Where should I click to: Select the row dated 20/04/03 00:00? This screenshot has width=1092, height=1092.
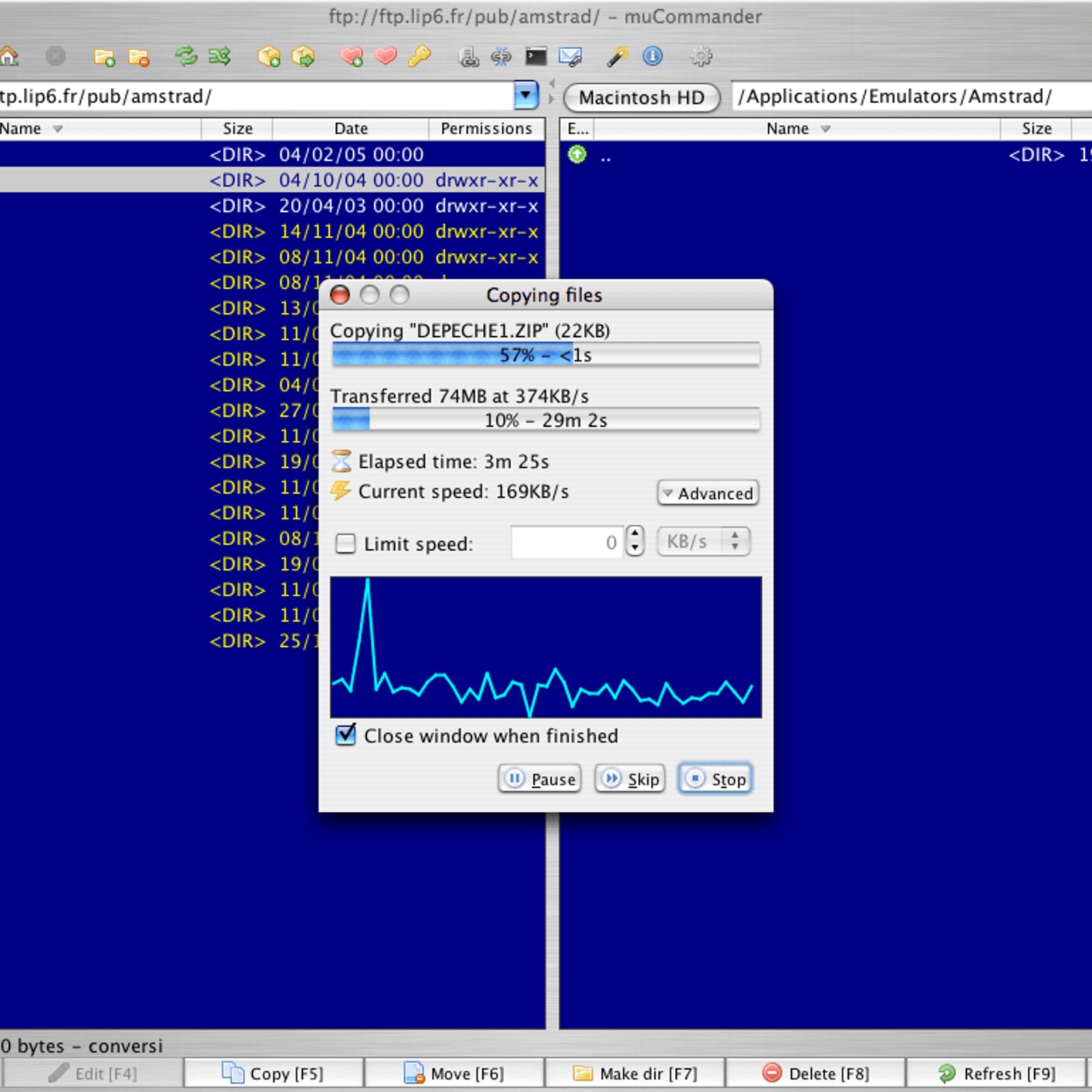[x=272, y=206]
